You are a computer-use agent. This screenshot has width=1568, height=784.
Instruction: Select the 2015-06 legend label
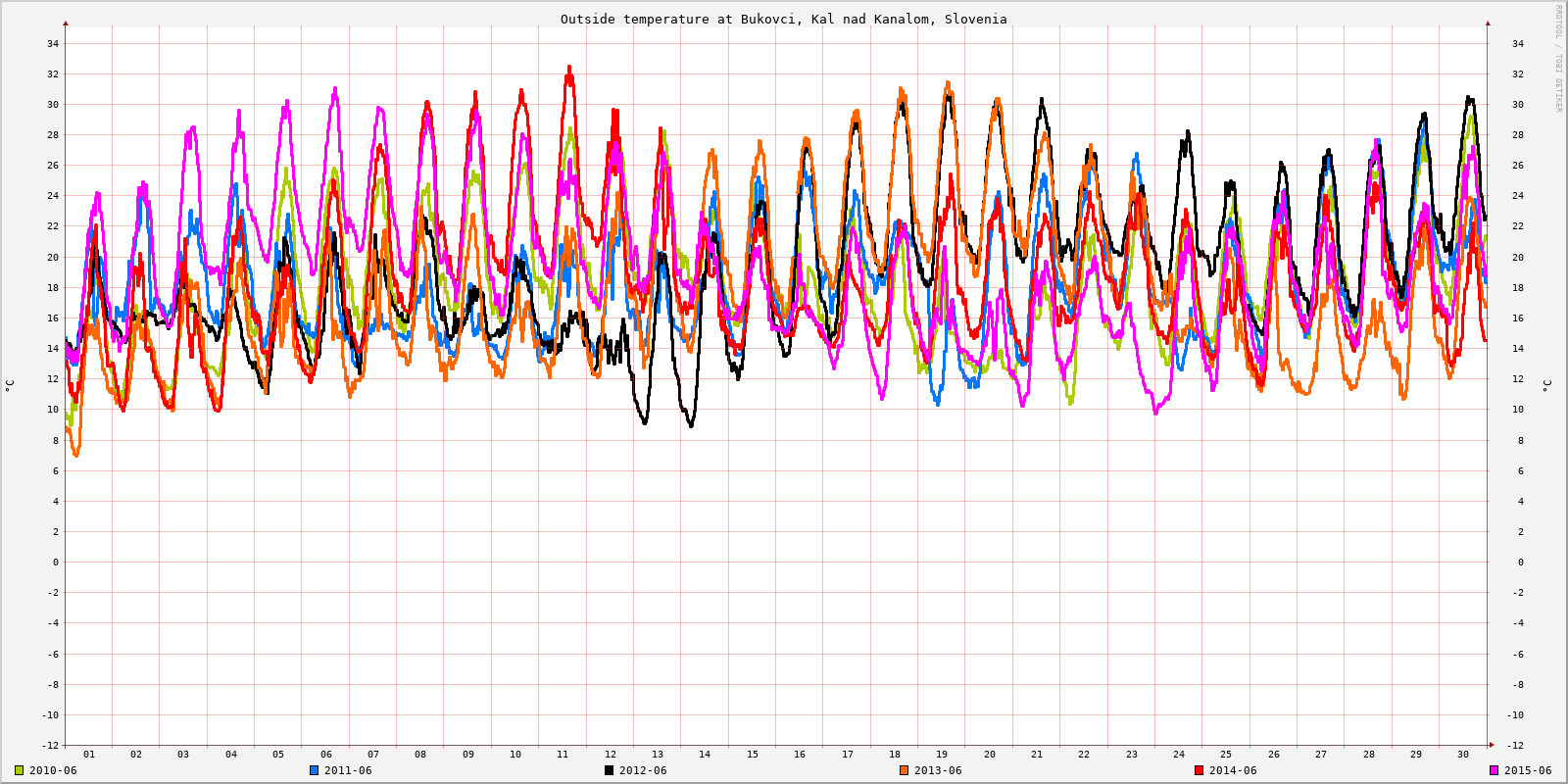(1528, 770)
